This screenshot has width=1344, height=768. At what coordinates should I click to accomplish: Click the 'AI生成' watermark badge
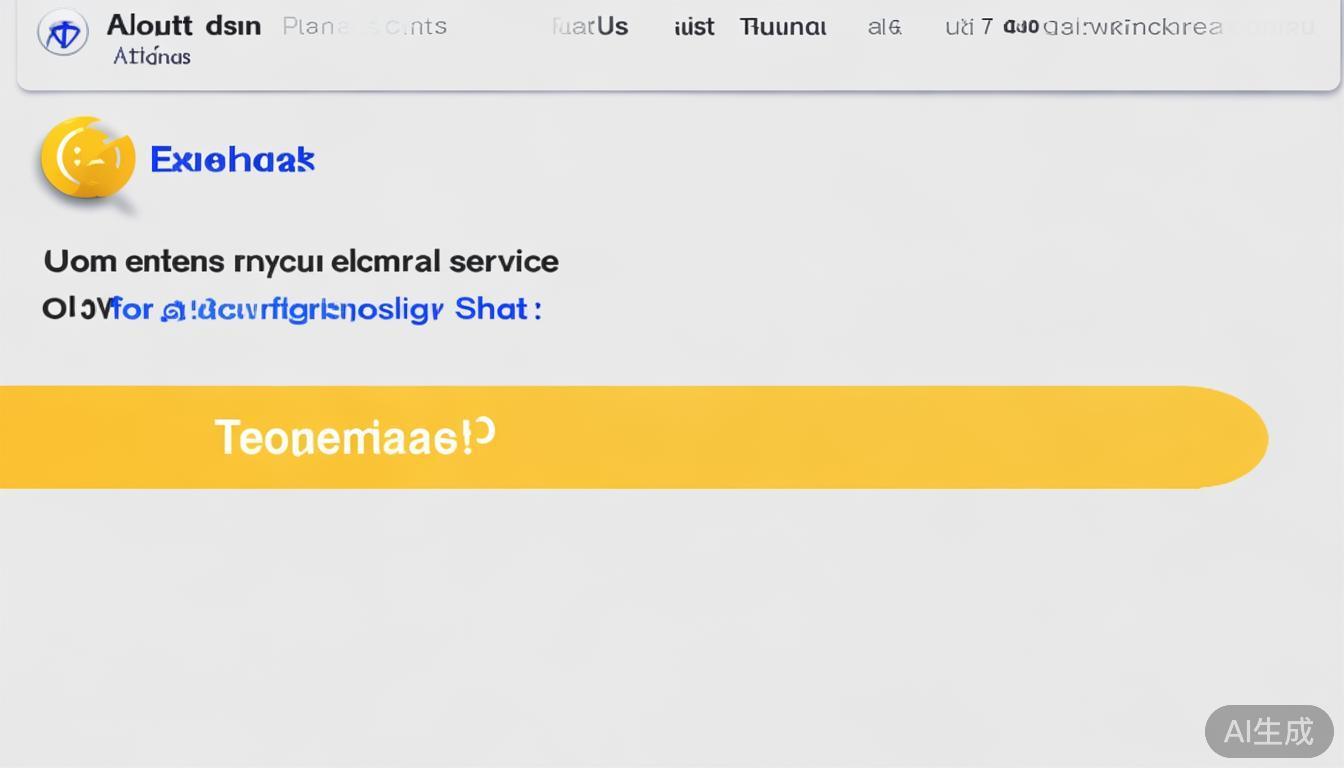(x=1268, y=731)
